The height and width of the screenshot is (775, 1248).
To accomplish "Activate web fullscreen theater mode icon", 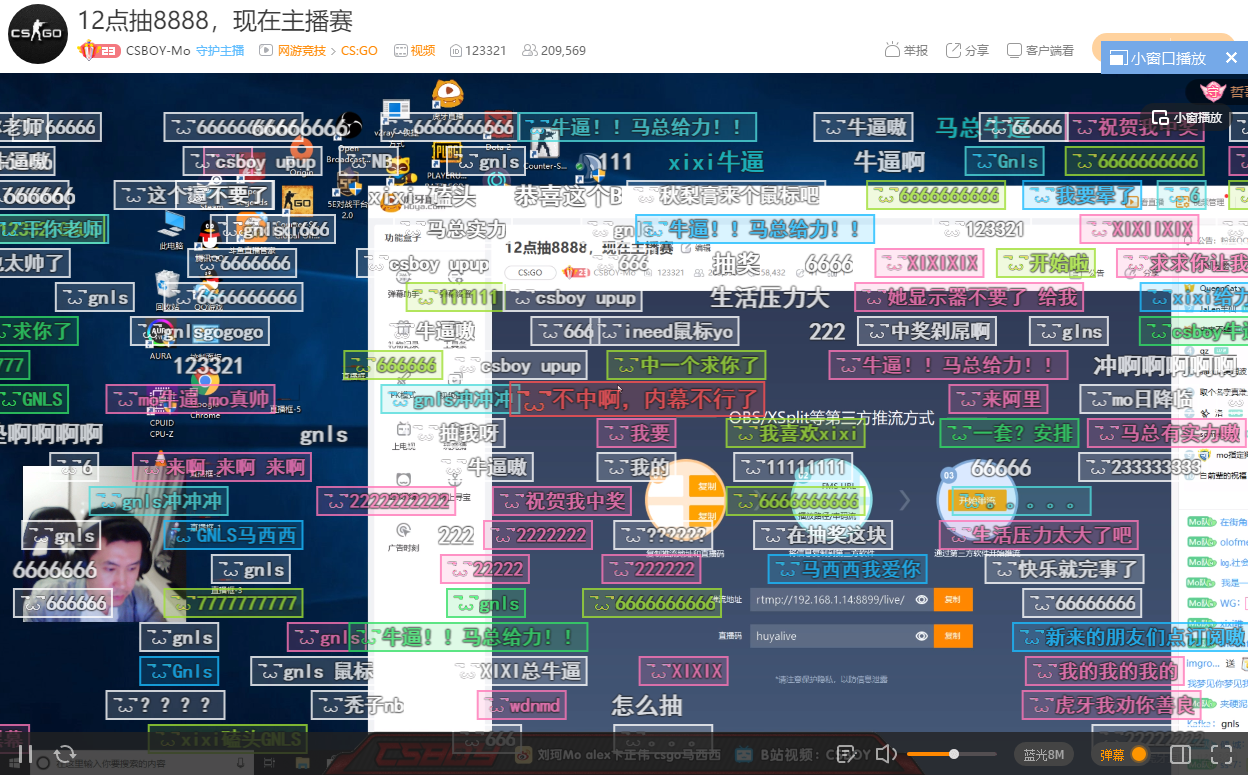I will point(1180,753).
